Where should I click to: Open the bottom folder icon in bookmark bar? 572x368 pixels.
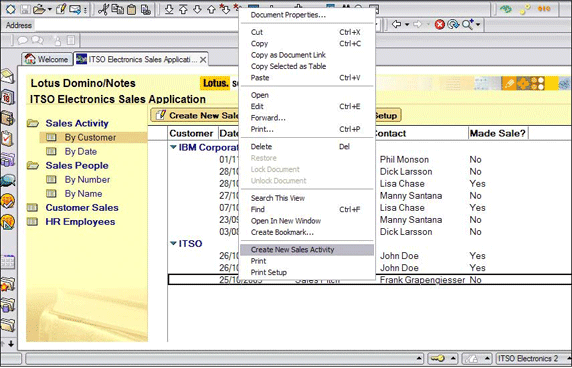coord(8,325)
